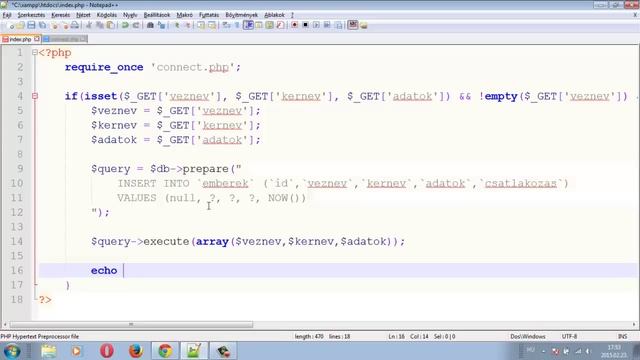Open the Function List toolbar icon
The width and height of the screenshot is (640, 360).
[280, 25]
